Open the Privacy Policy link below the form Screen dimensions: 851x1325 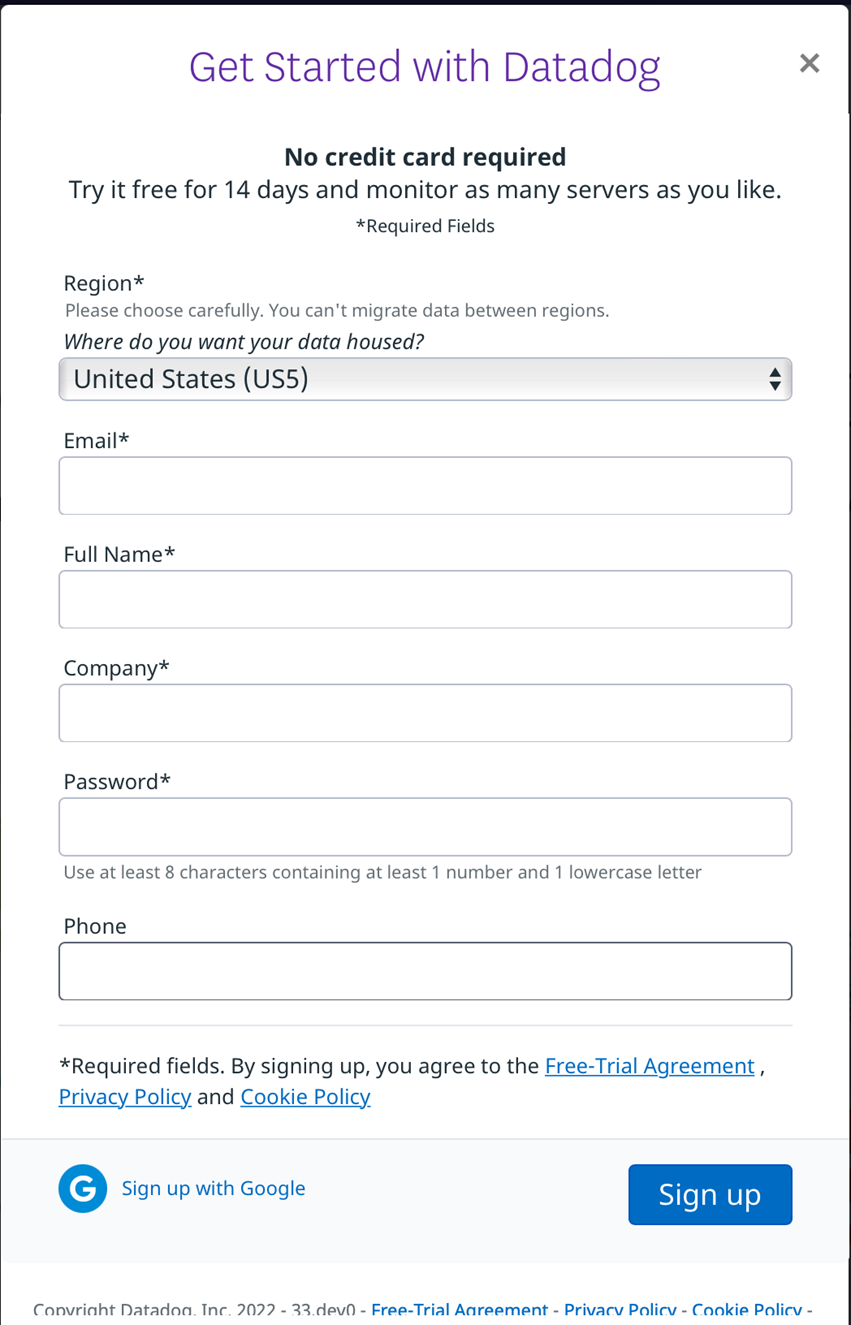(125, 1097)
